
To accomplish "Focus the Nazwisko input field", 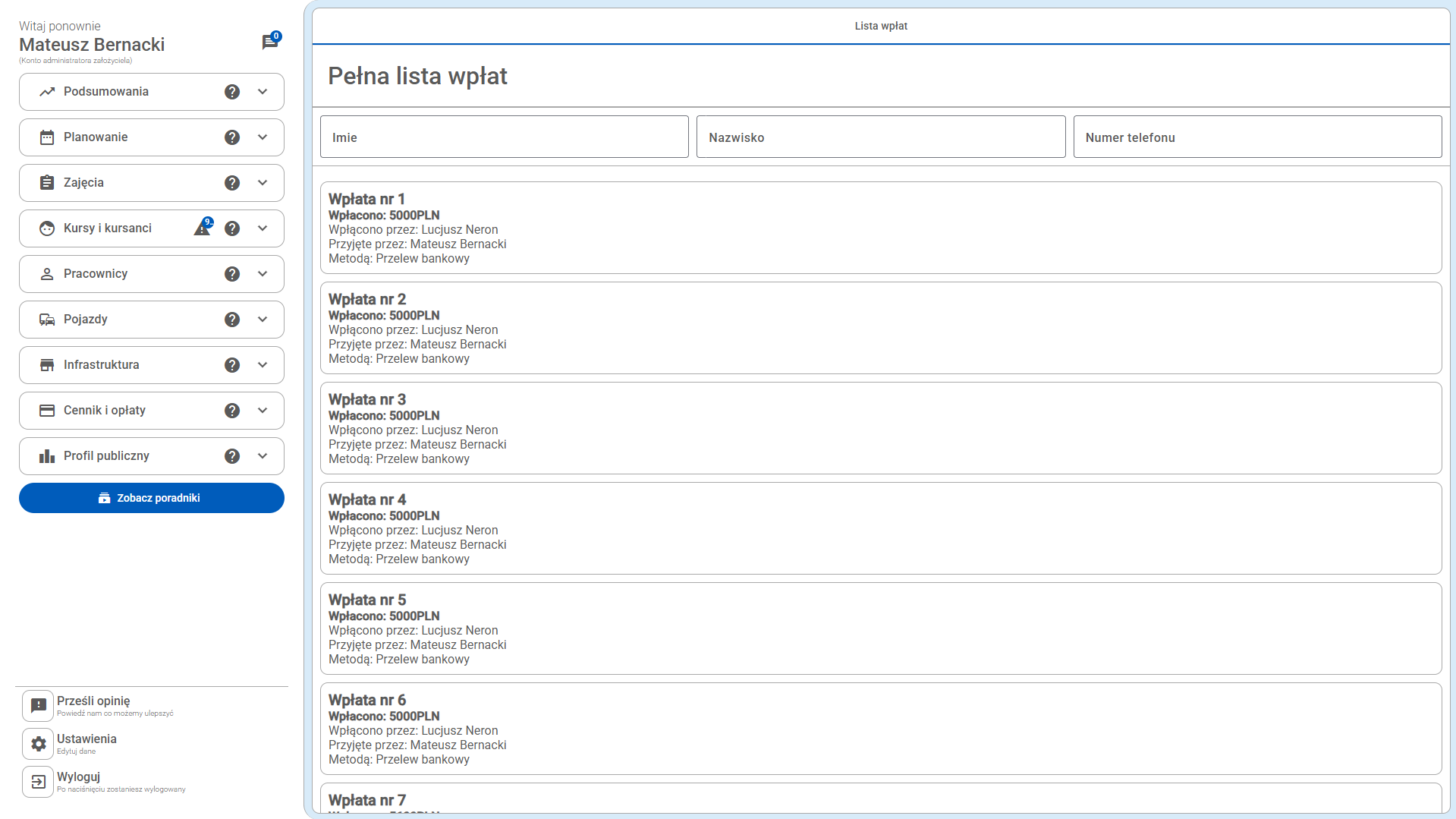I will pos(880,137).
